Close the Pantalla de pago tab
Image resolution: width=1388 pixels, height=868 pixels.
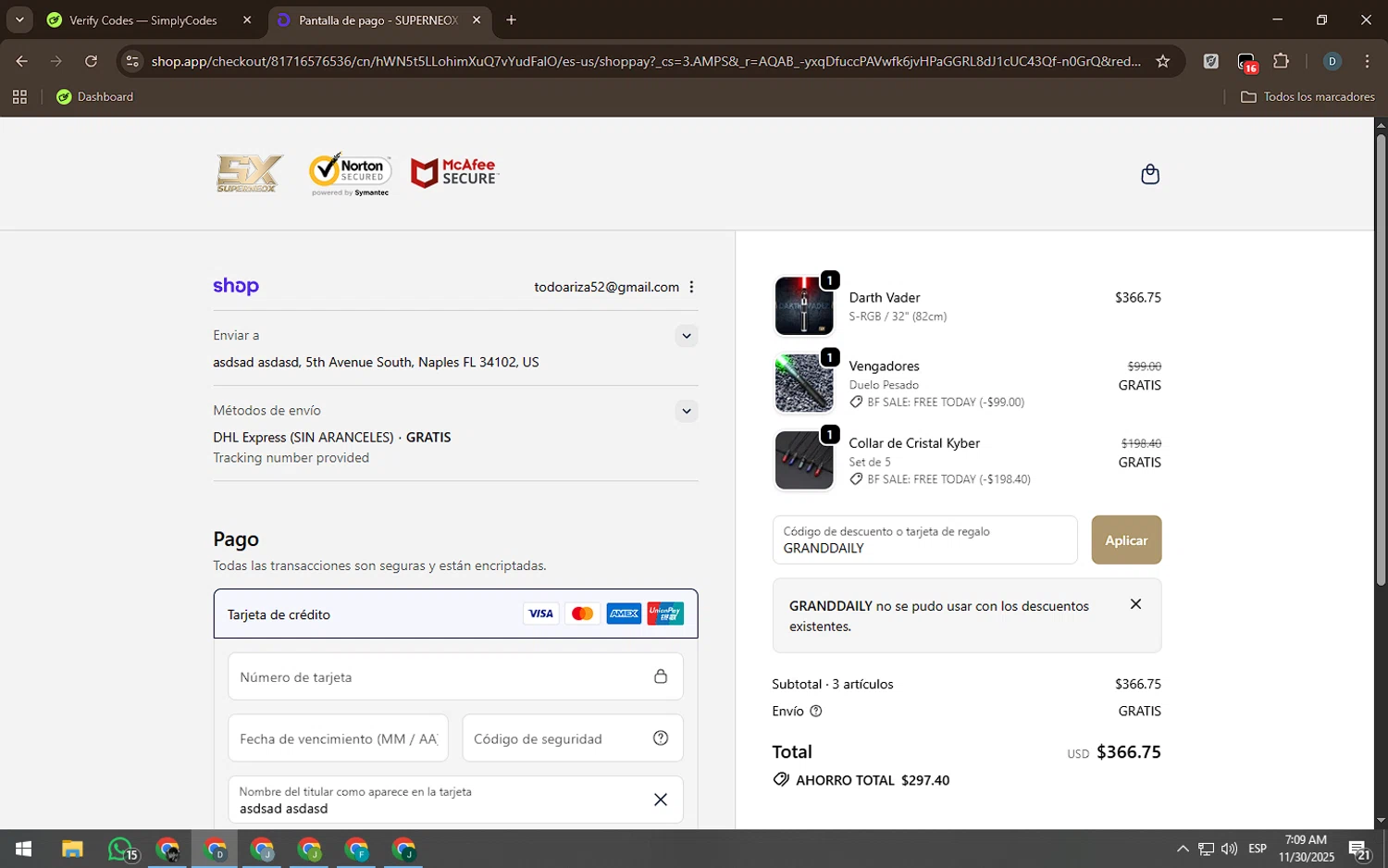point(477,19)
